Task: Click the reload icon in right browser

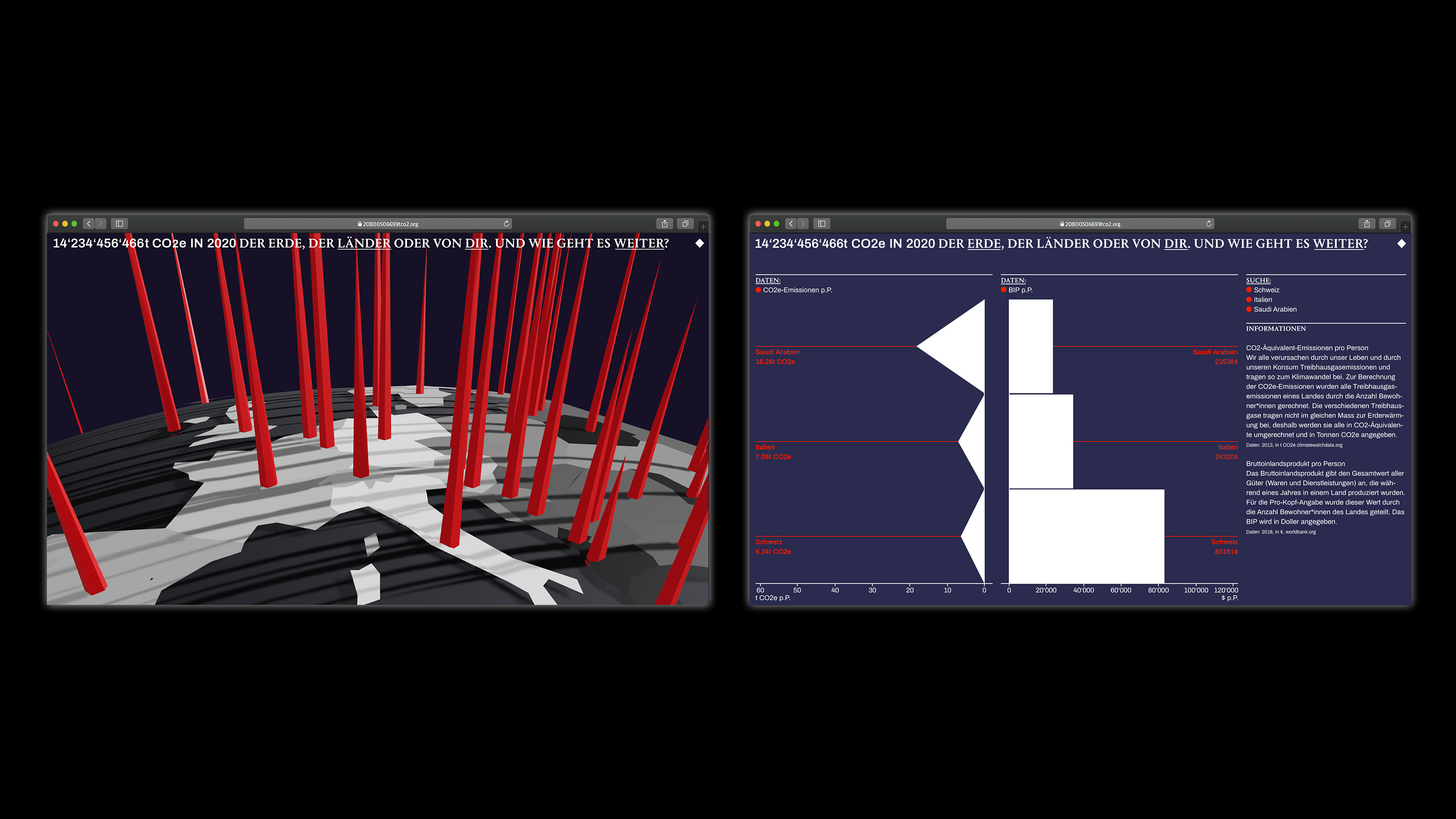Action: pos(1208,224)
